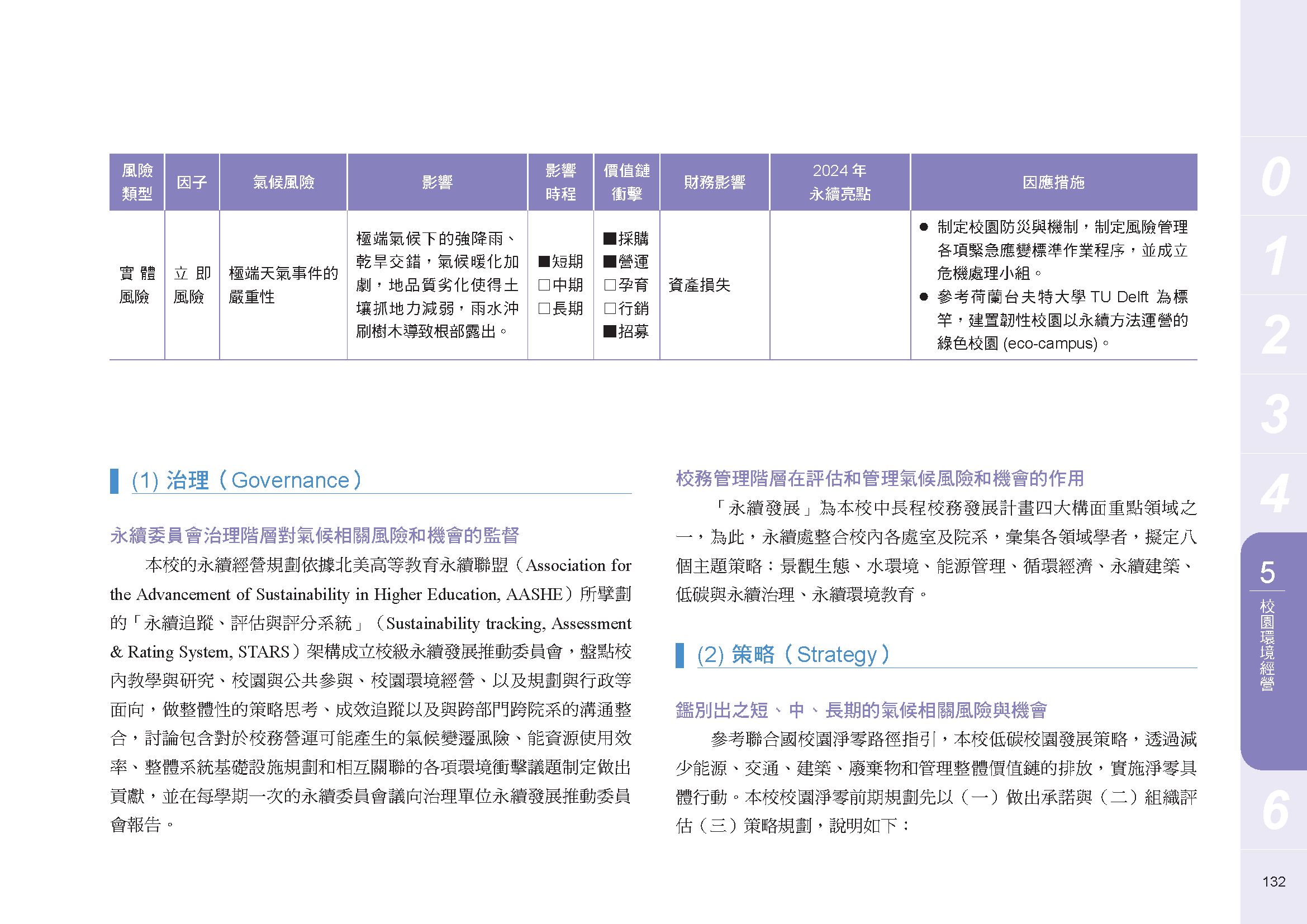The height and width of the screenshot is (924, 1307).
Task: Open the (2) 策略（Strategy）section heading
Action: [x=791, y=654]
